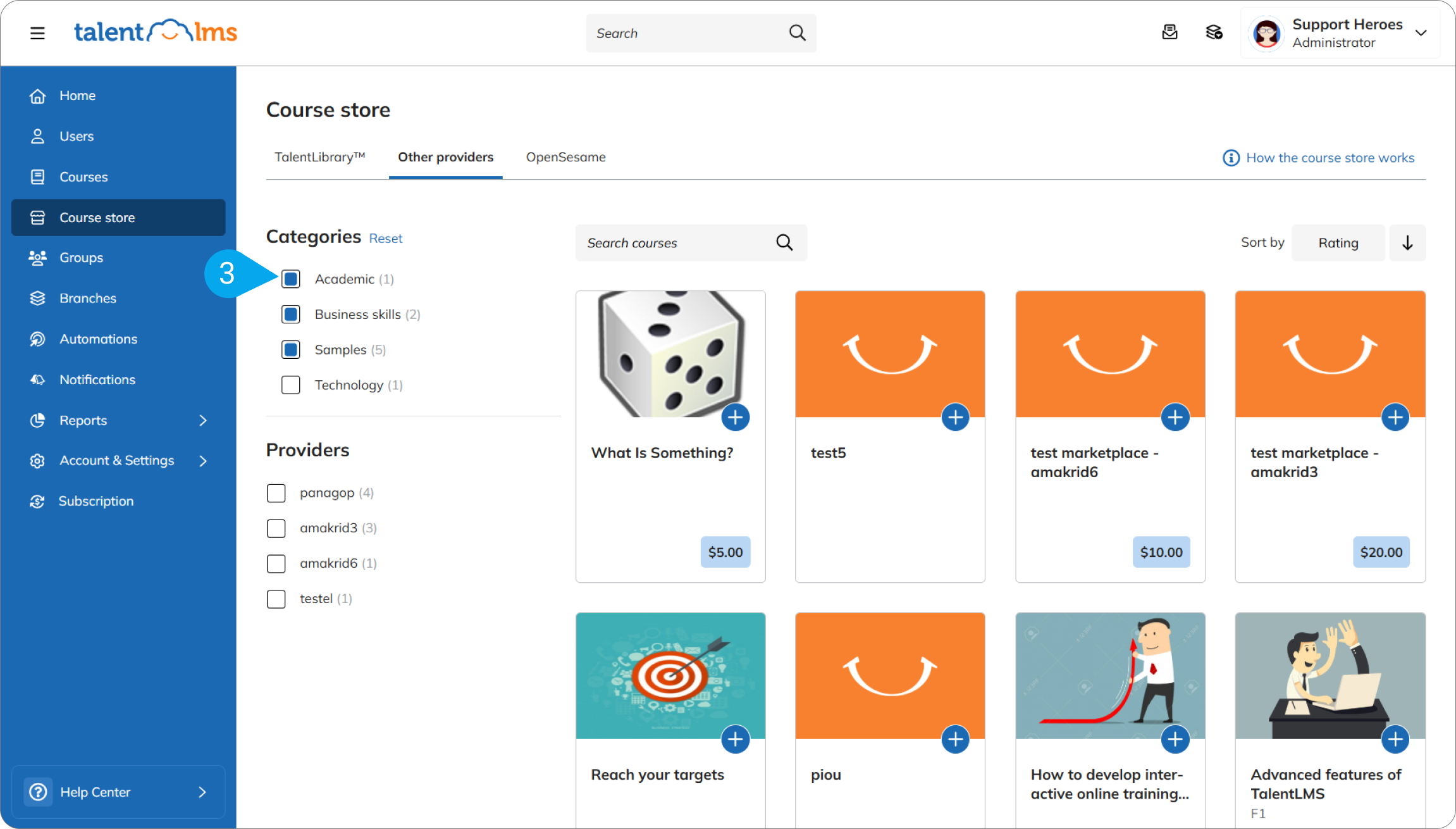The height and width of the screenshot is (829, 1456).
Task: Open the Advanced features of TalentLMS thumbnail
Action: [1330, 676]
